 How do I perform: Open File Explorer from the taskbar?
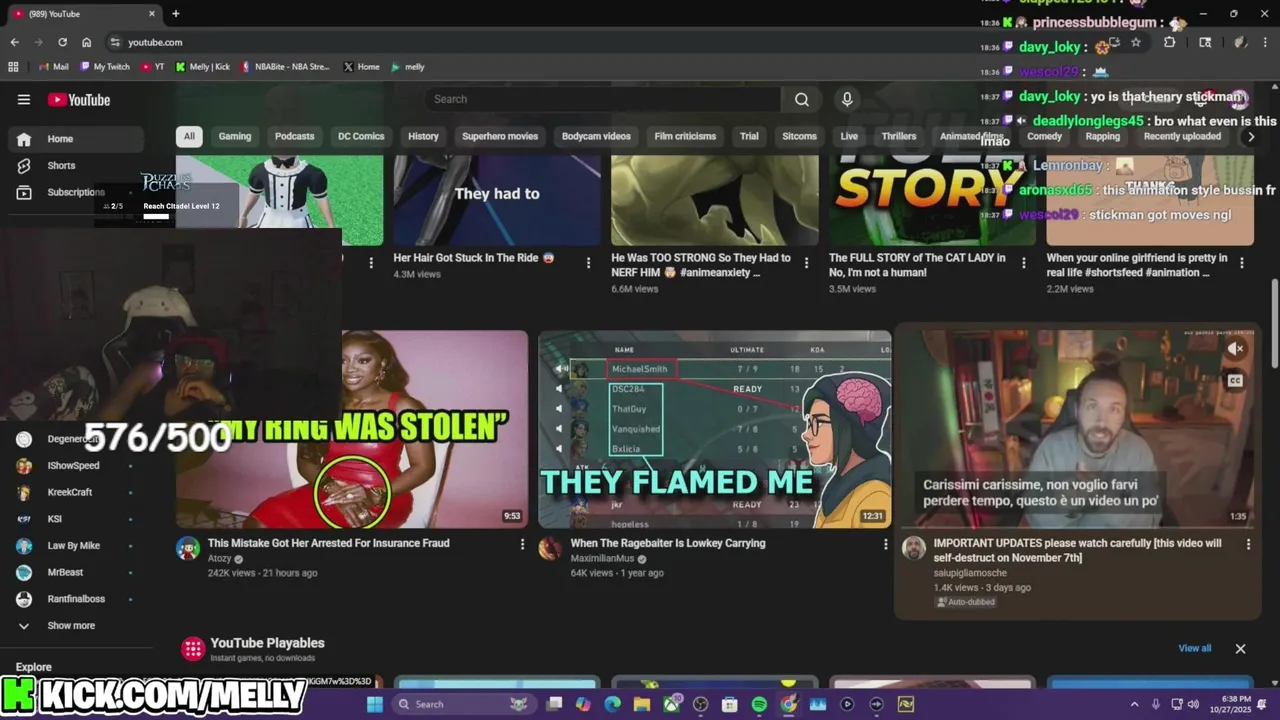(642, 704)
